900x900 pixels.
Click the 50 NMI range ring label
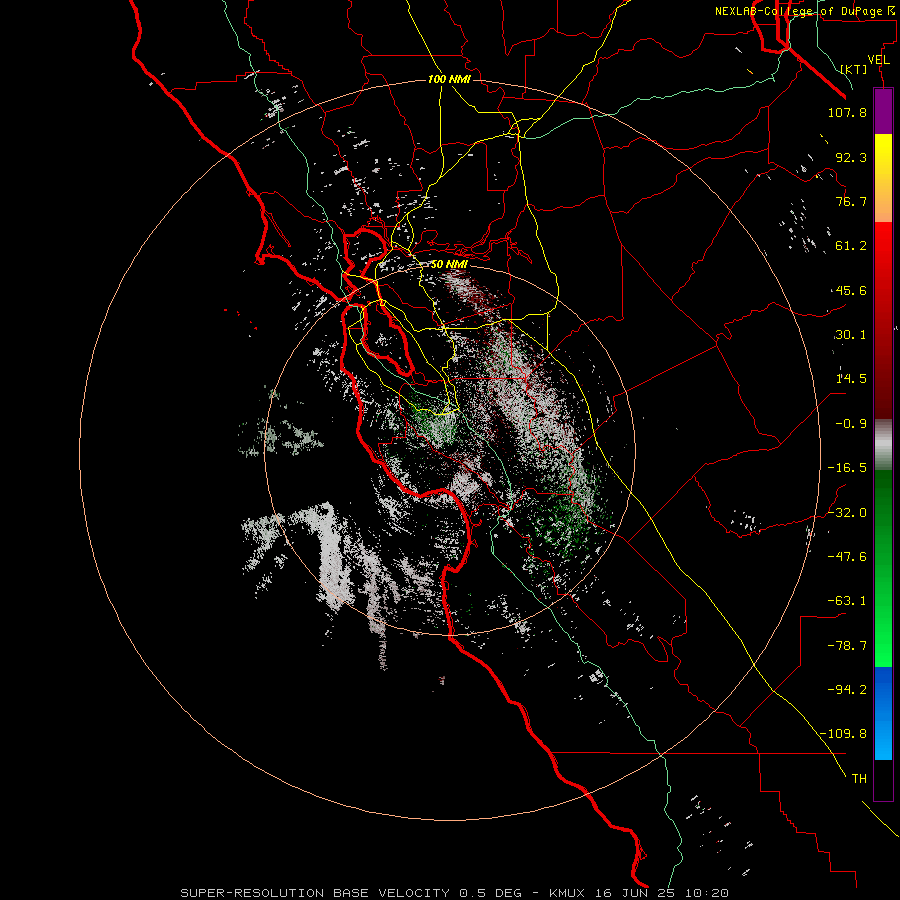click(449, 264)
